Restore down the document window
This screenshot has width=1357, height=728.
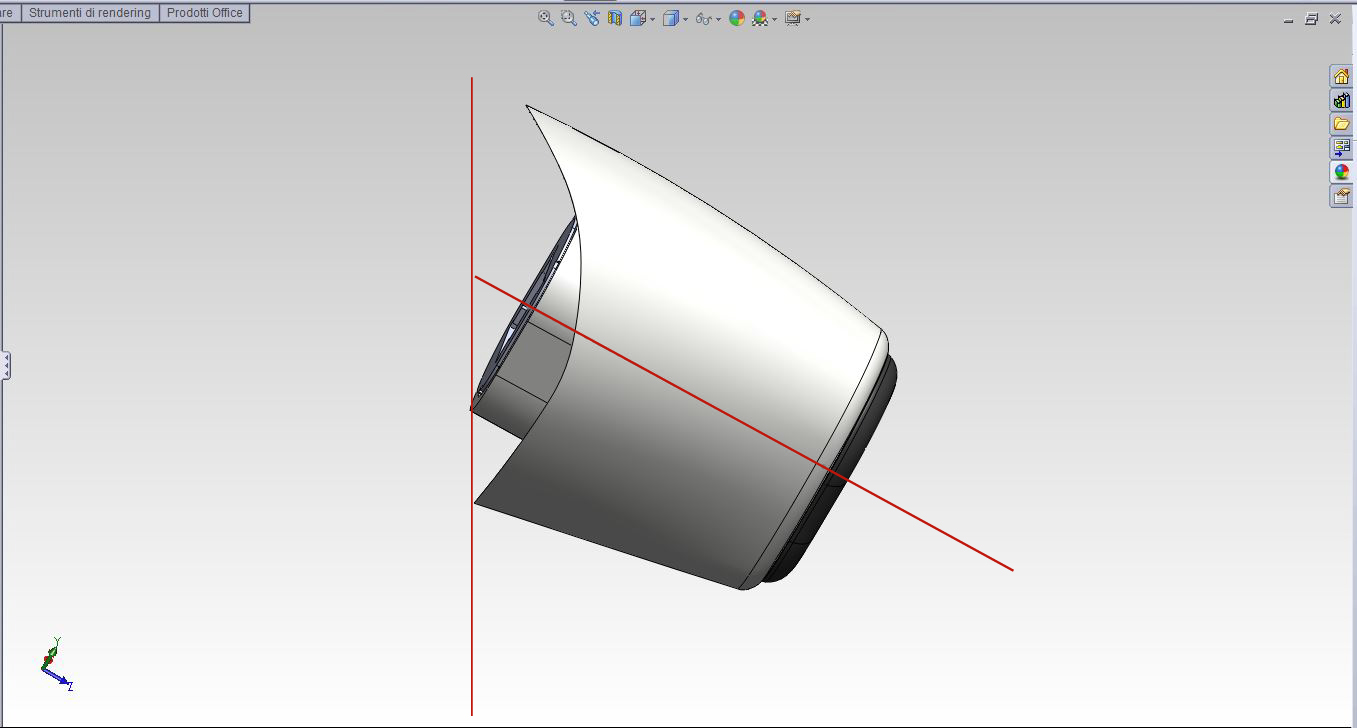[1312, 19]
